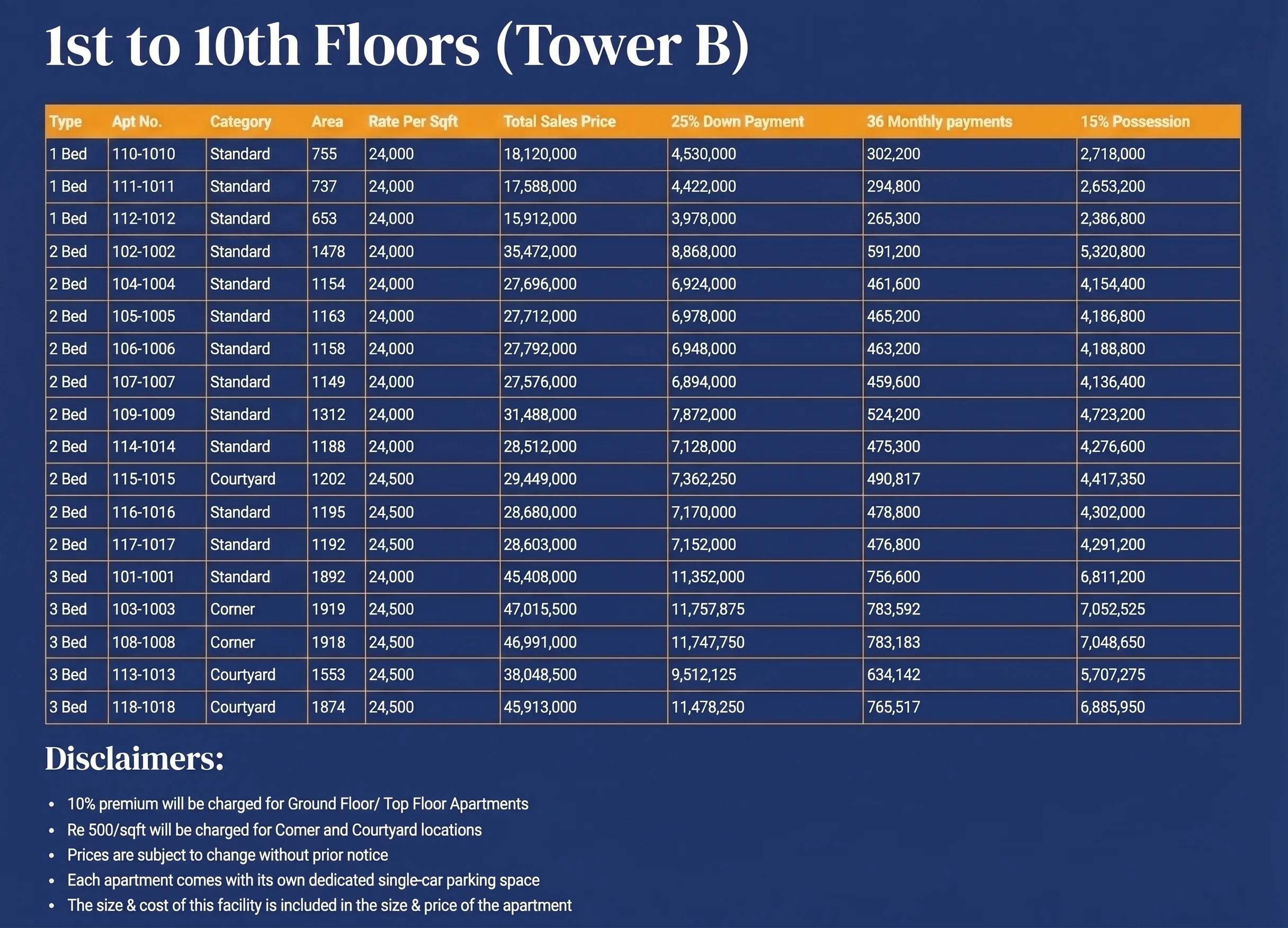Screen dimensions: 1288x928
Task: Click 'Courtyard' category in row 115-1015
Action: (x=243, y=480)
